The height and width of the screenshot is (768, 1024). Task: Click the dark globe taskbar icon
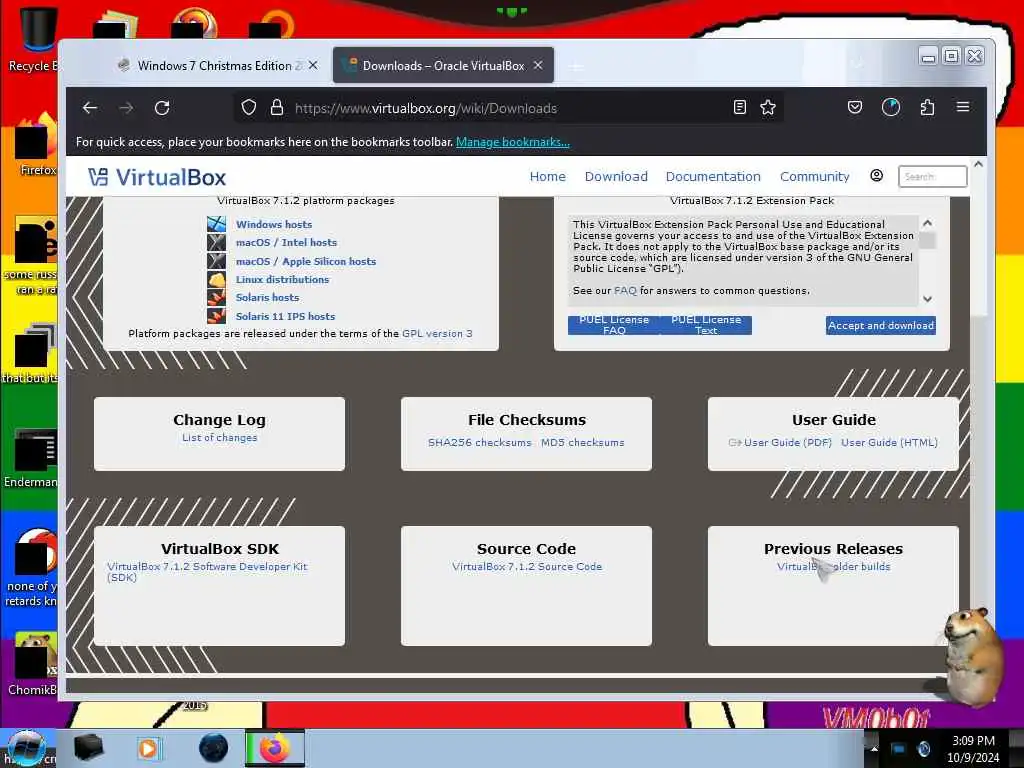click(x=214, y=748)
